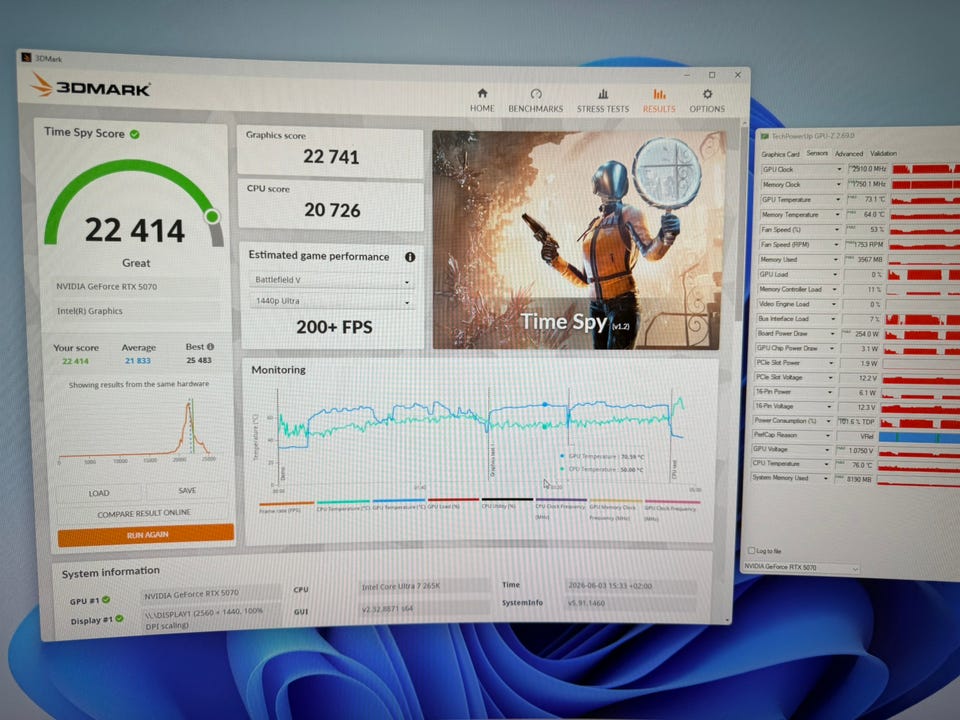The image size is (960, 720).
Task: Toggle the CPU Temperature monitoring legend
Action: [343, 506]
